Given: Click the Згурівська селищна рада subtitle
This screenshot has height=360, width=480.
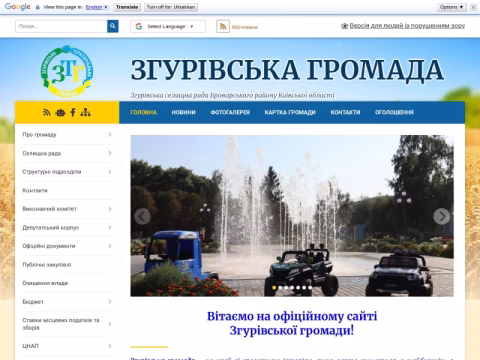Looking at the screenshot, I should coord(232,95).
